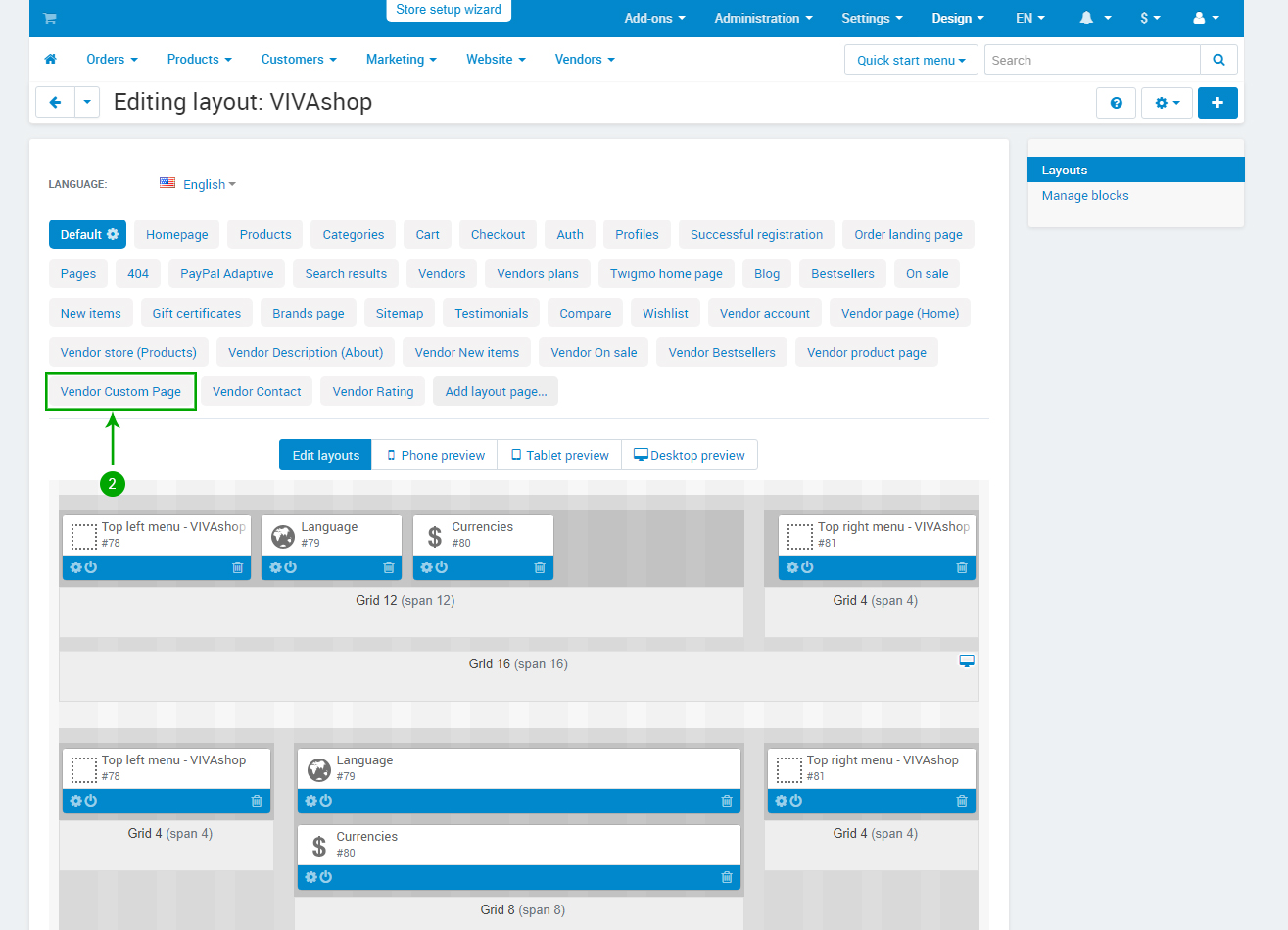The image size is (1288, 930).
Task: Switch to Phone preview tab
Action: pos(435,456)
